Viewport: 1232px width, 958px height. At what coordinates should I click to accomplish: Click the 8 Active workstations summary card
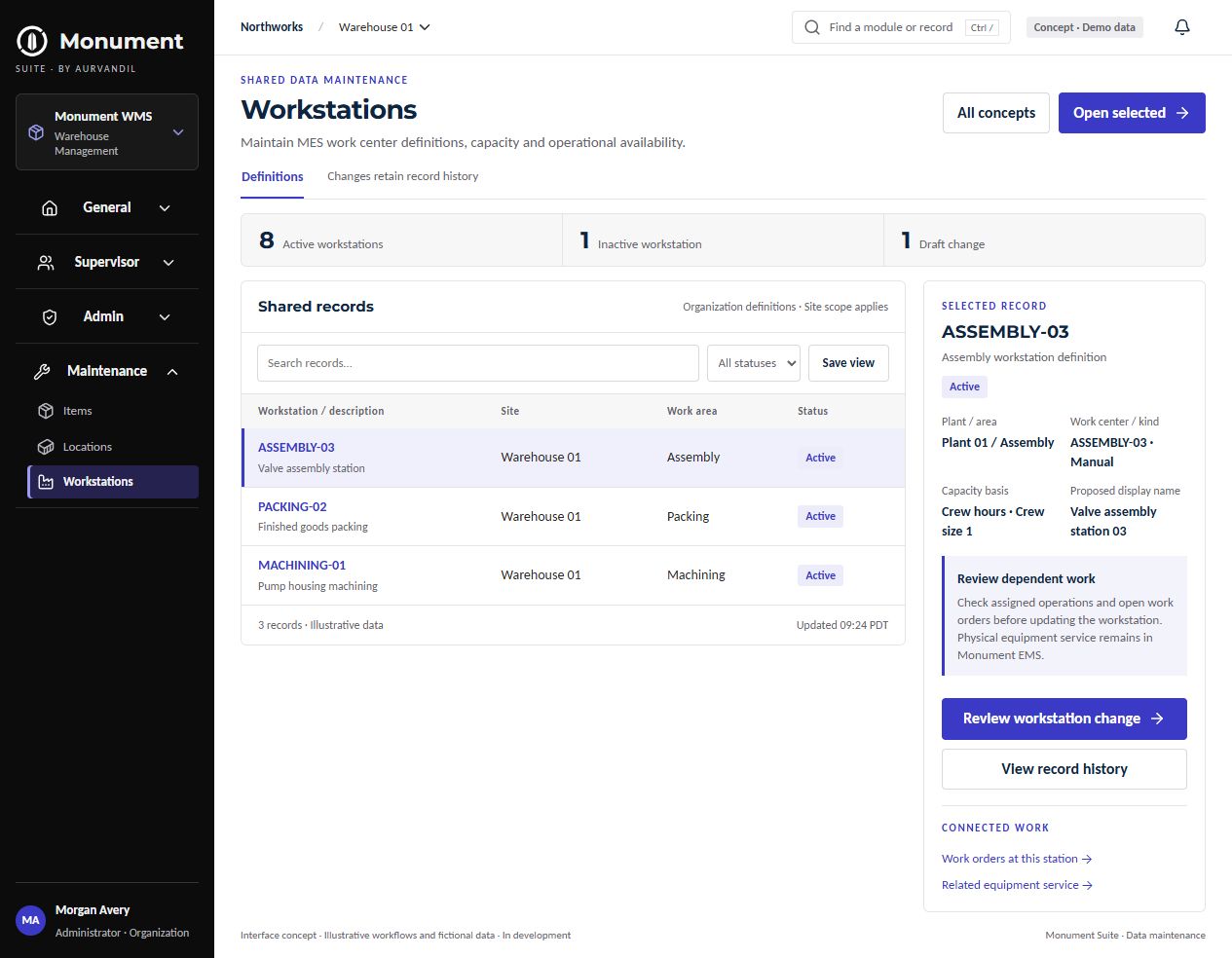tap(402, 240)
